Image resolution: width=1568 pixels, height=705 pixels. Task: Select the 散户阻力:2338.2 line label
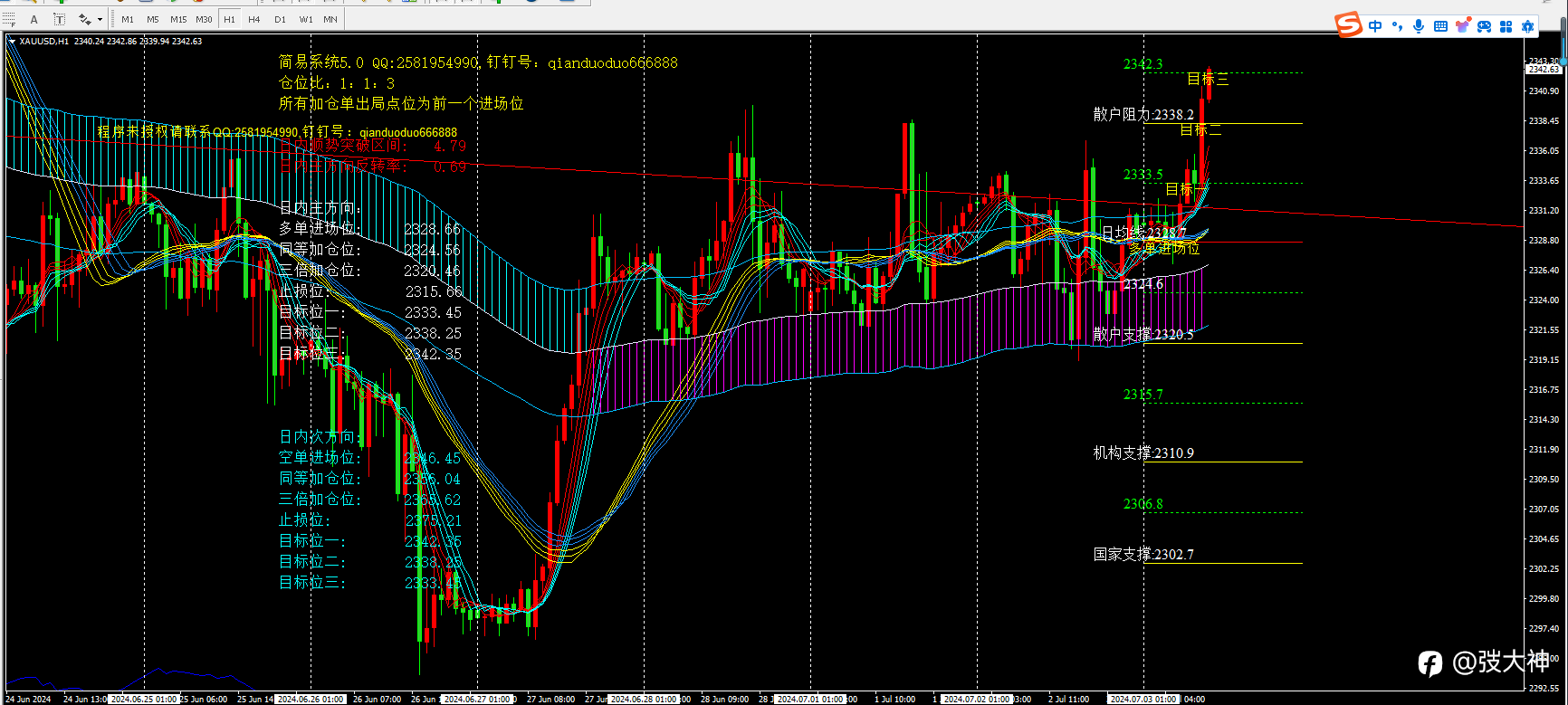click(1143, 115)
